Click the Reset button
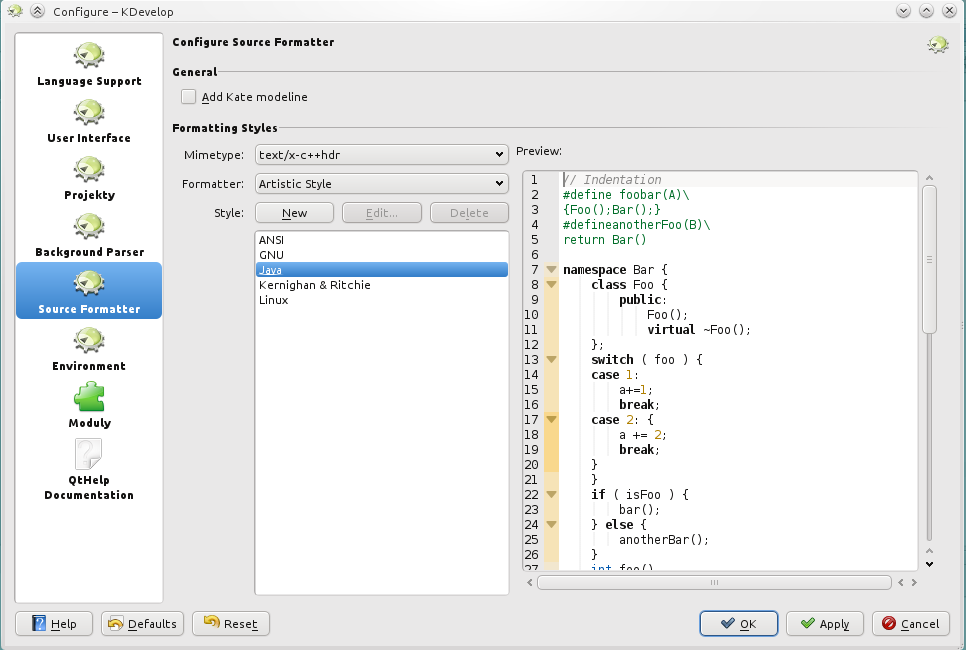 pos(231,624)
